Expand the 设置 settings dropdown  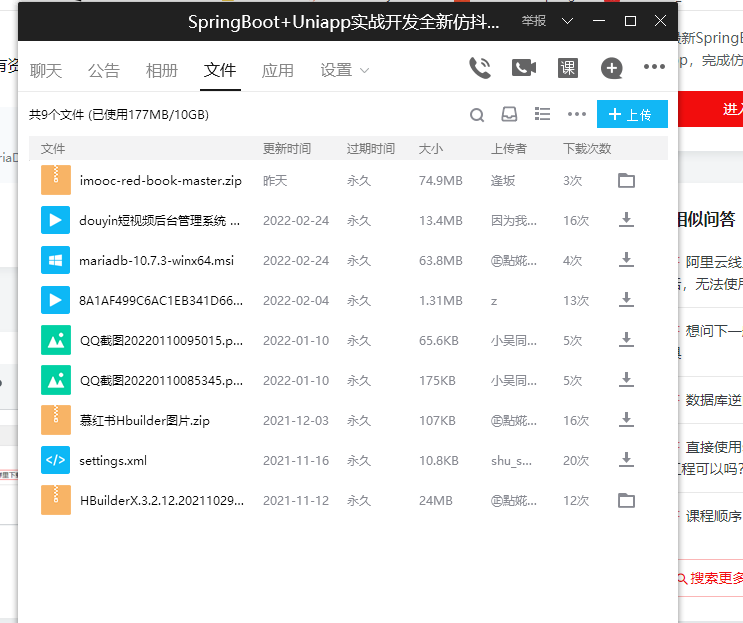(344, 71)
